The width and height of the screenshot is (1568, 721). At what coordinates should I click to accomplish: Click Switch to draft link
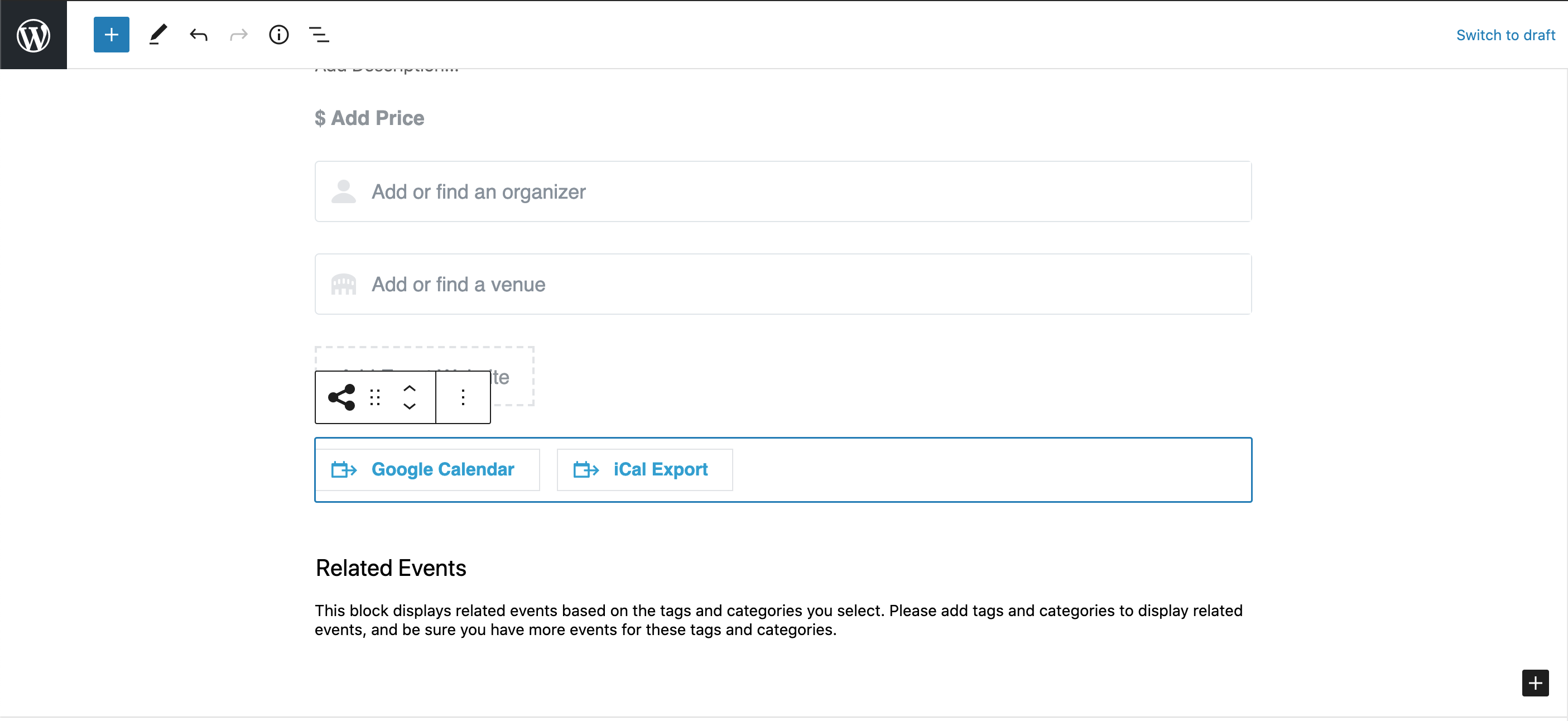1506,35
